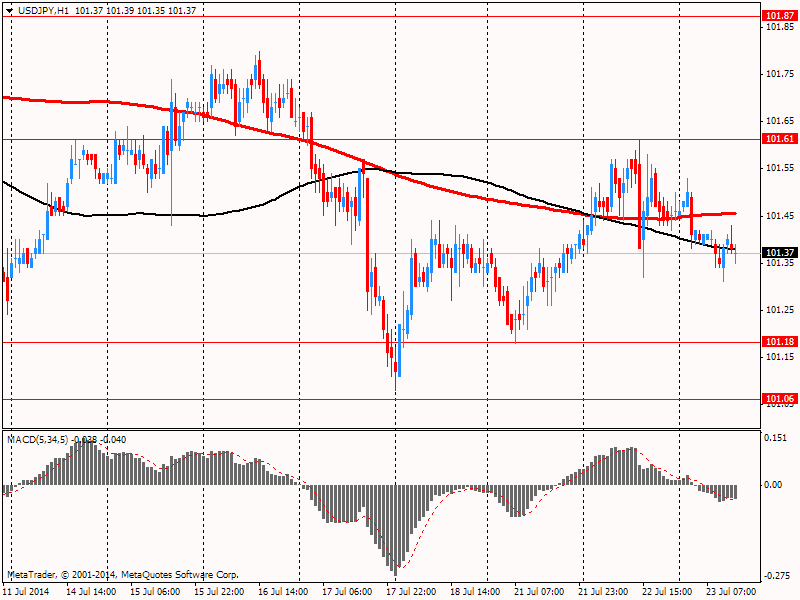Click the MetaTrader MetaQuotes copyright text
The width and height of the screenshot is (800, 600).
tap(122, 574)
